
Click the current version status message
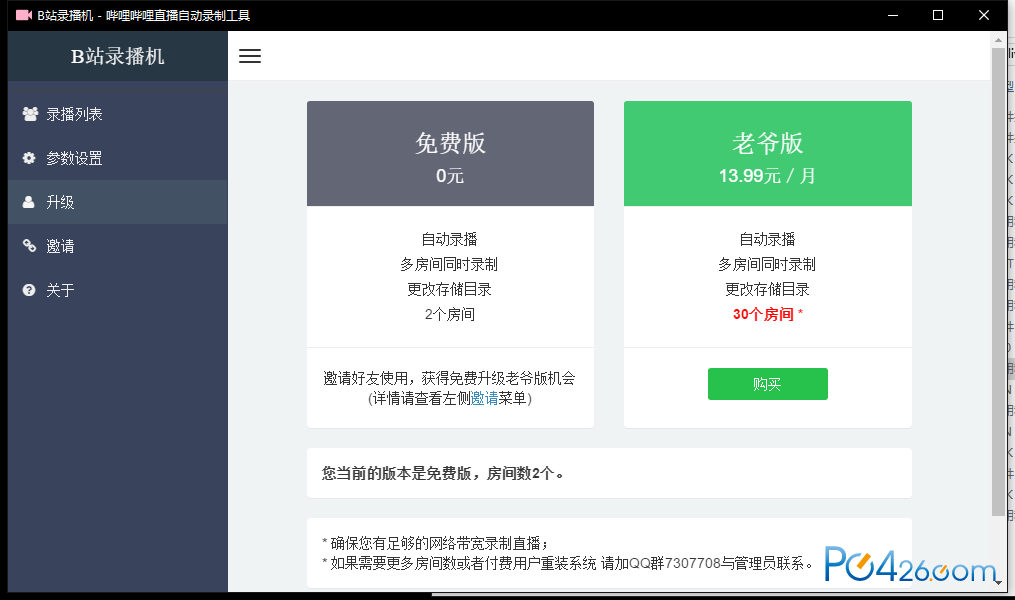tap(443, 474)
